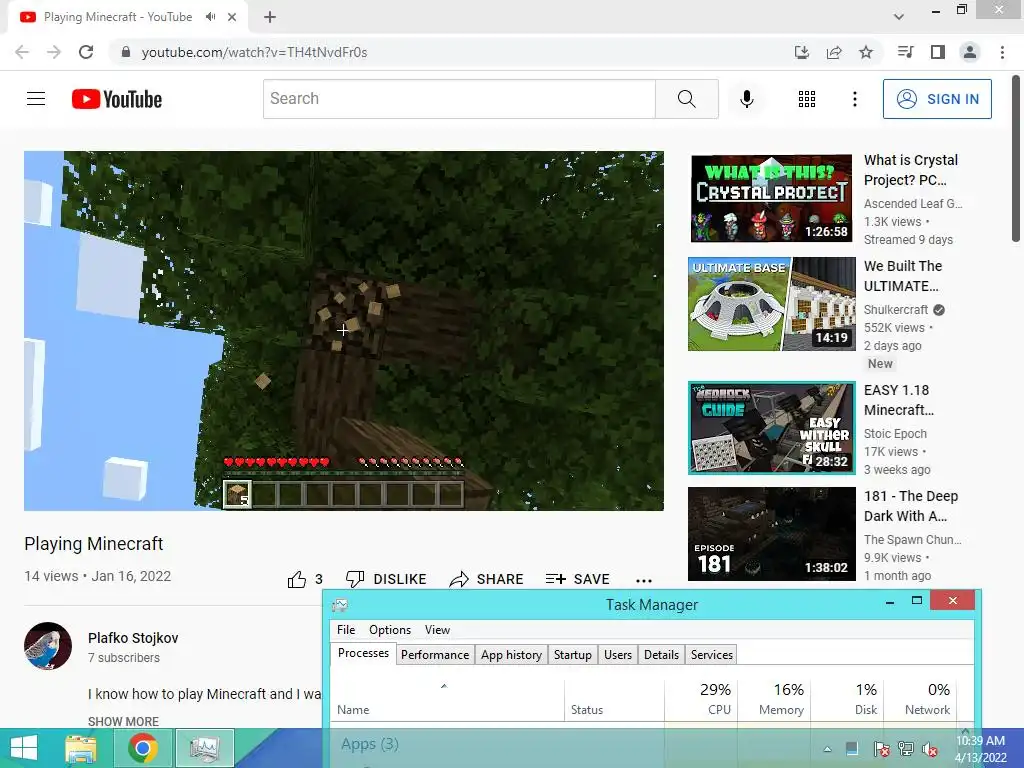
Task: Sort processes by Network column
Action: (921, 699)
